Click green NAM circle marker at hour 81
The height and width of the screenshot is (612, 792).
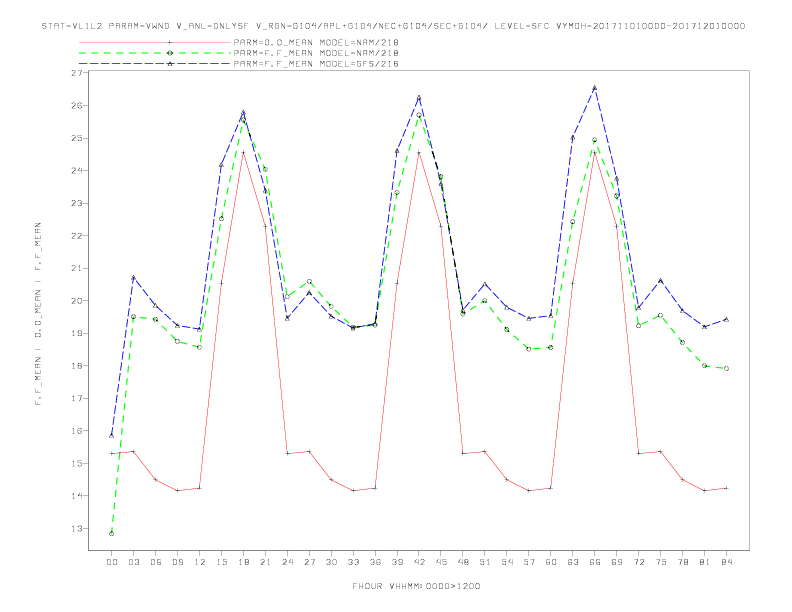click(705, 366)
